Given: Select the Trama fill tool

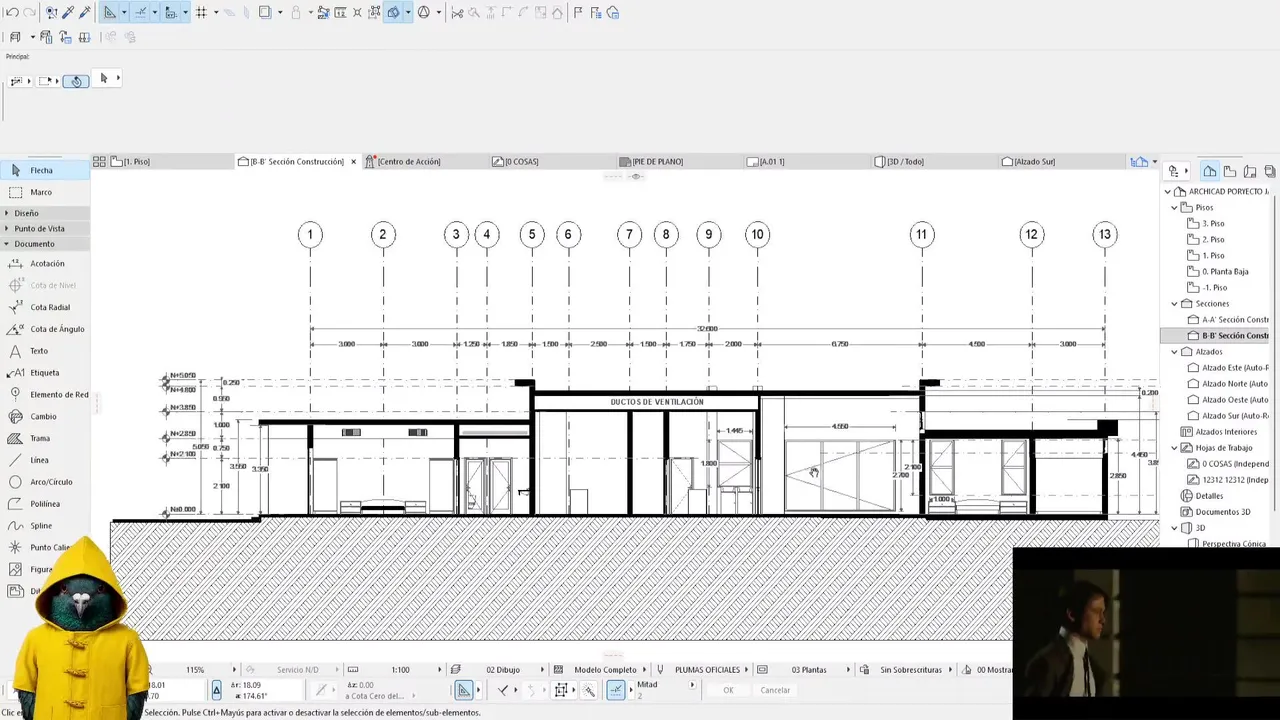Looking at the screenshot, I should click(45, 438).
